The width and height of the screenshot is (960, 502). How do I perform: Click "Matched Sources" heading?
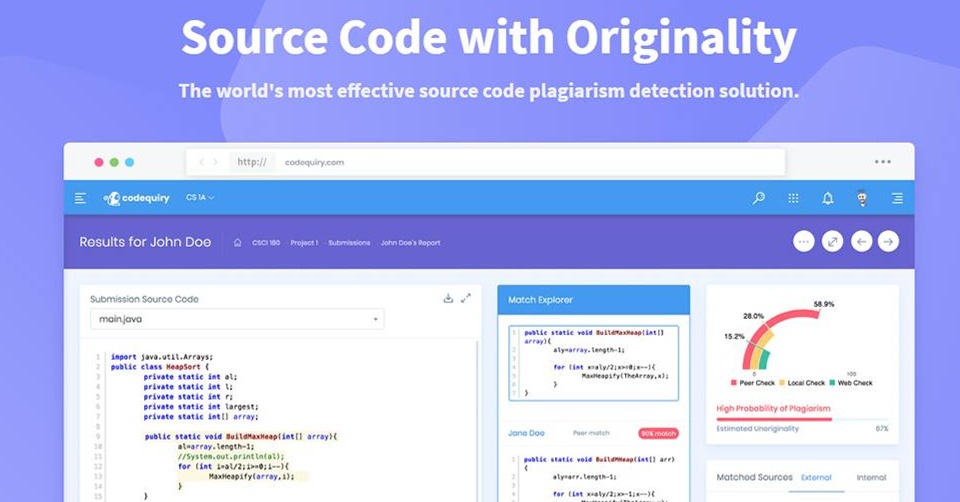[x=754, y=478]
